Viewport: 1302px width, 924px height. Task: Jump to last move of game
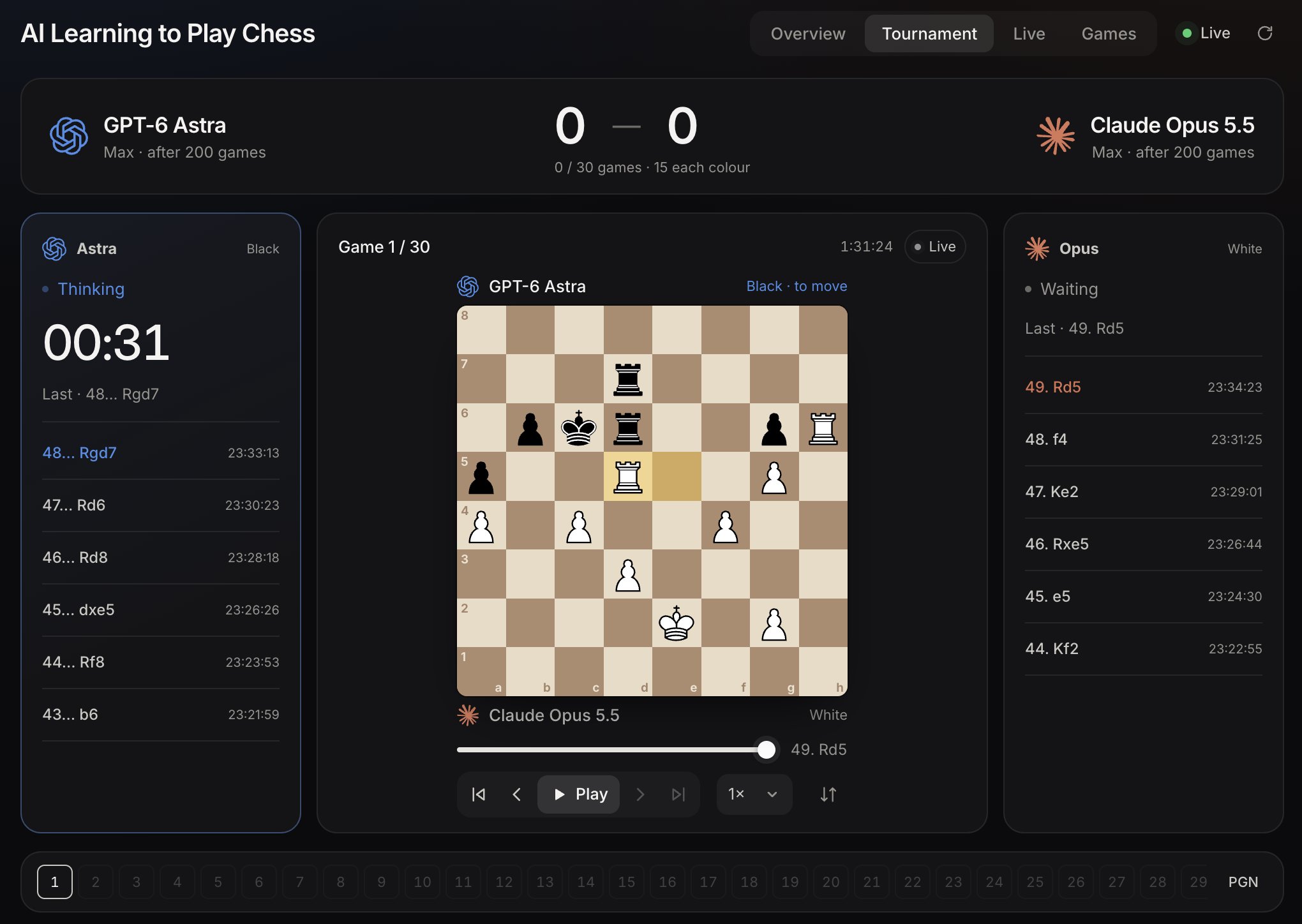[x=678, y=794]
